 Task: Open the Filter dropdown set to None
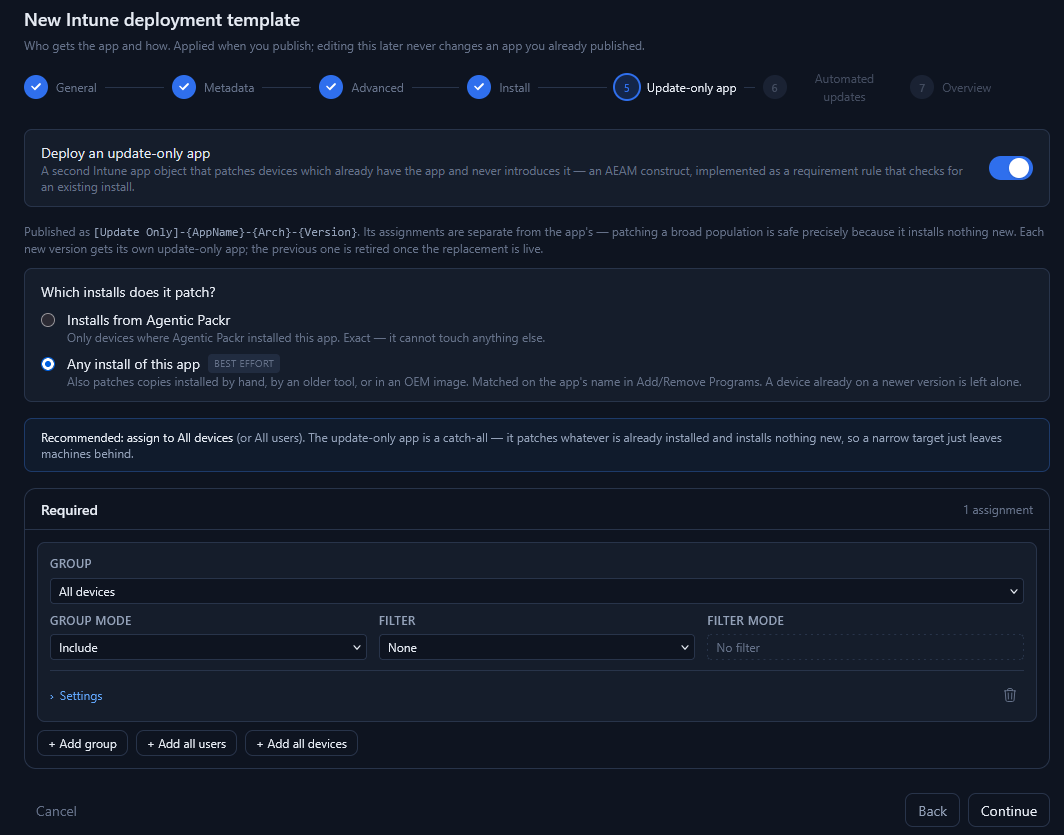pyautogui.click(x=537, y=648)
